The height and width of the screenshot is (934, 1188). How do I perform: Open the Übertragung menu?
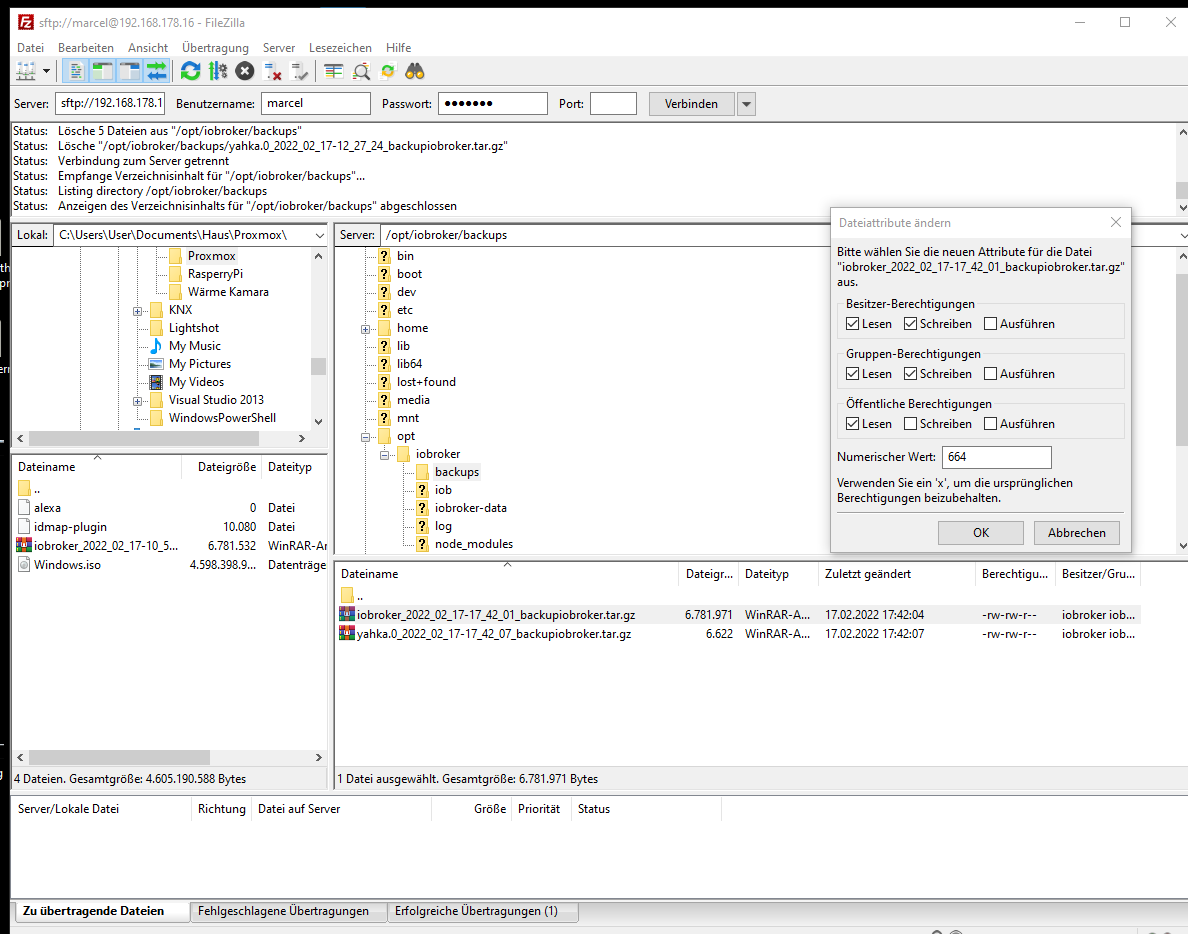click(215, 48)
